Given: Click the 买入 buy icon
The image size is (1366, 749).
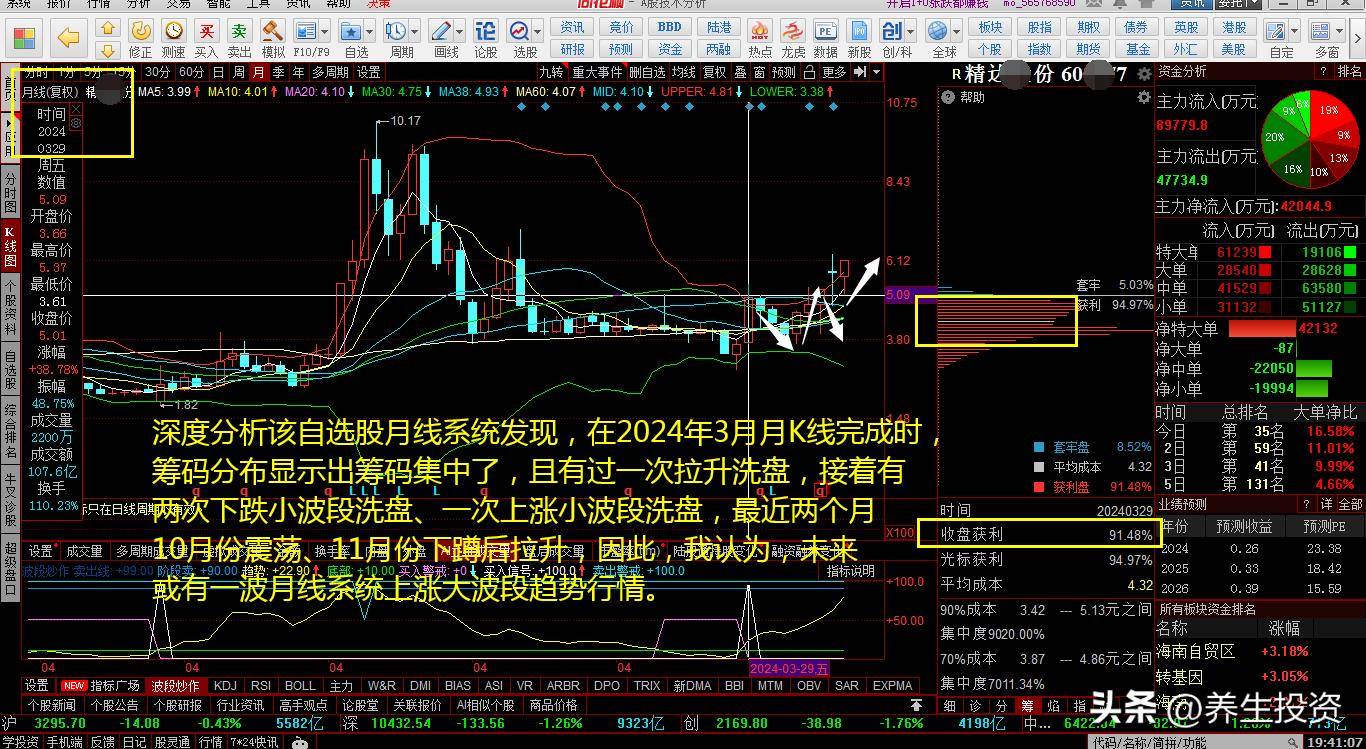Looking at the screenshot, I should click(x=207, y=31).
